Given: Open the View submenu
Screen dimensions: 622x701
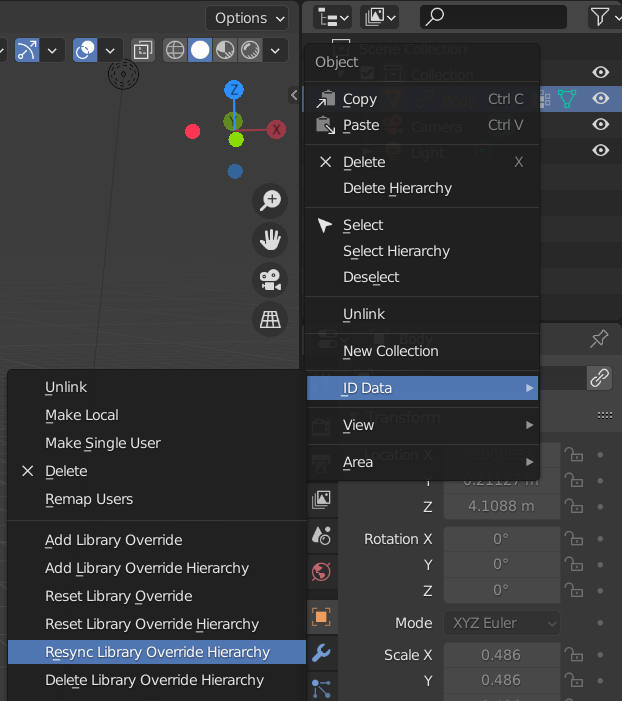Looking at the screenshot, I should tap(421, 425).
